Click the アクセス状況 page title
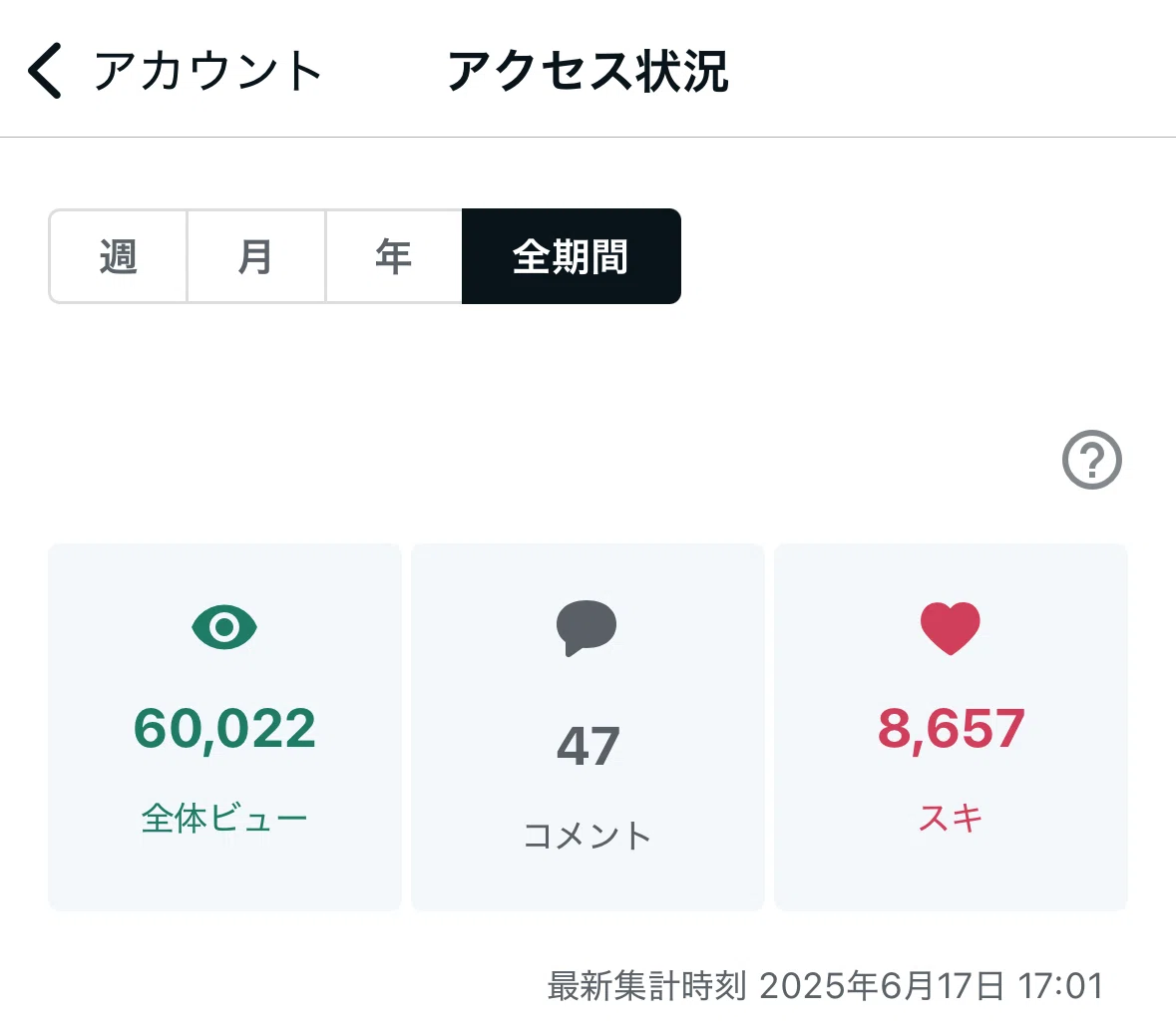 [588, 71]
